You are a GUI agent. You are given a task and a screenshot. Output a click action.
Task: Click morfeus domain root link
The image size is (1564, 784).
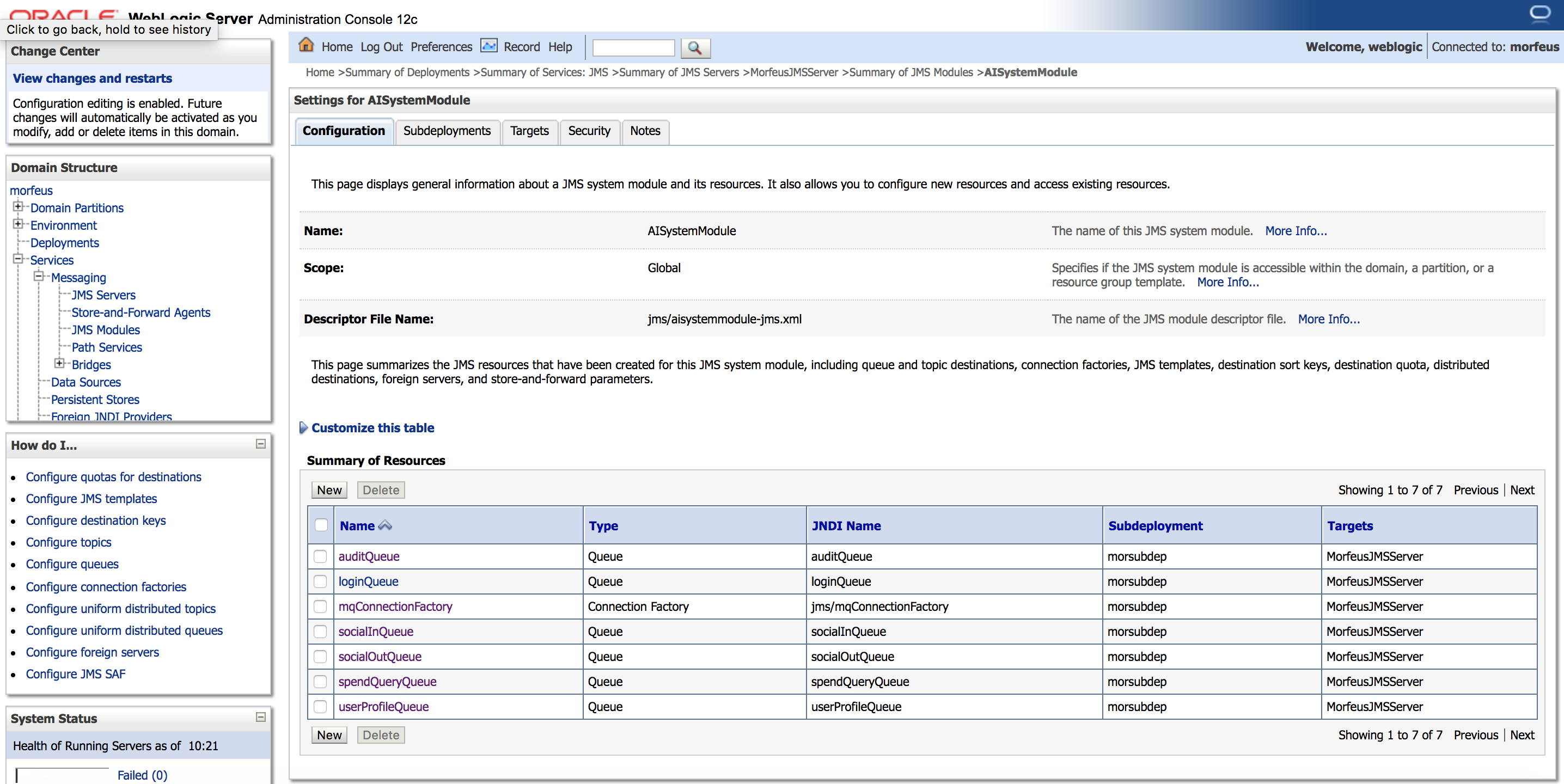pyautogui.click(x=31, y=191)
